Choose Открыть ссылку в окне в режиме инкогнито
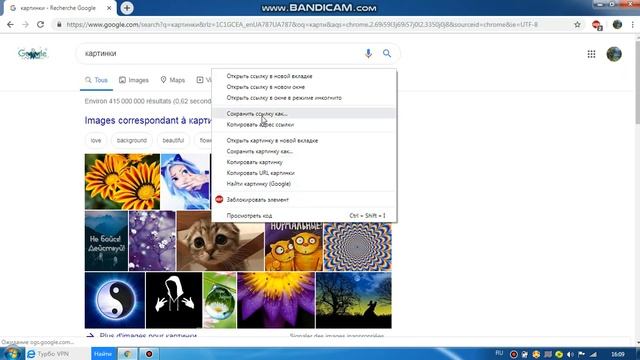The height and width of the screenshot is (360, 640). (304, 98)
